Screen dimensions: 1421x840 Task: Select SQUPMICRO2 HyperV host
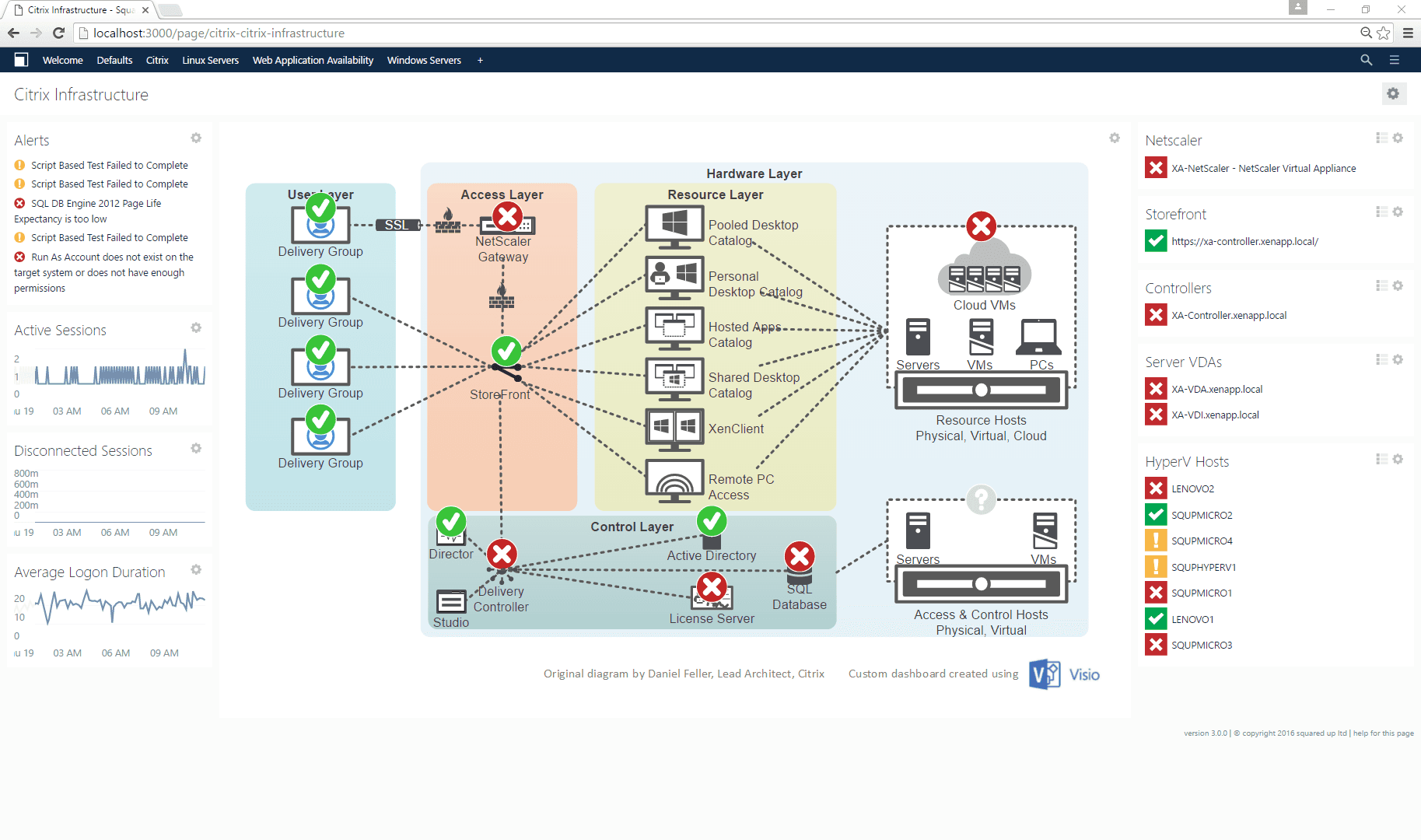coord(1189,515)
